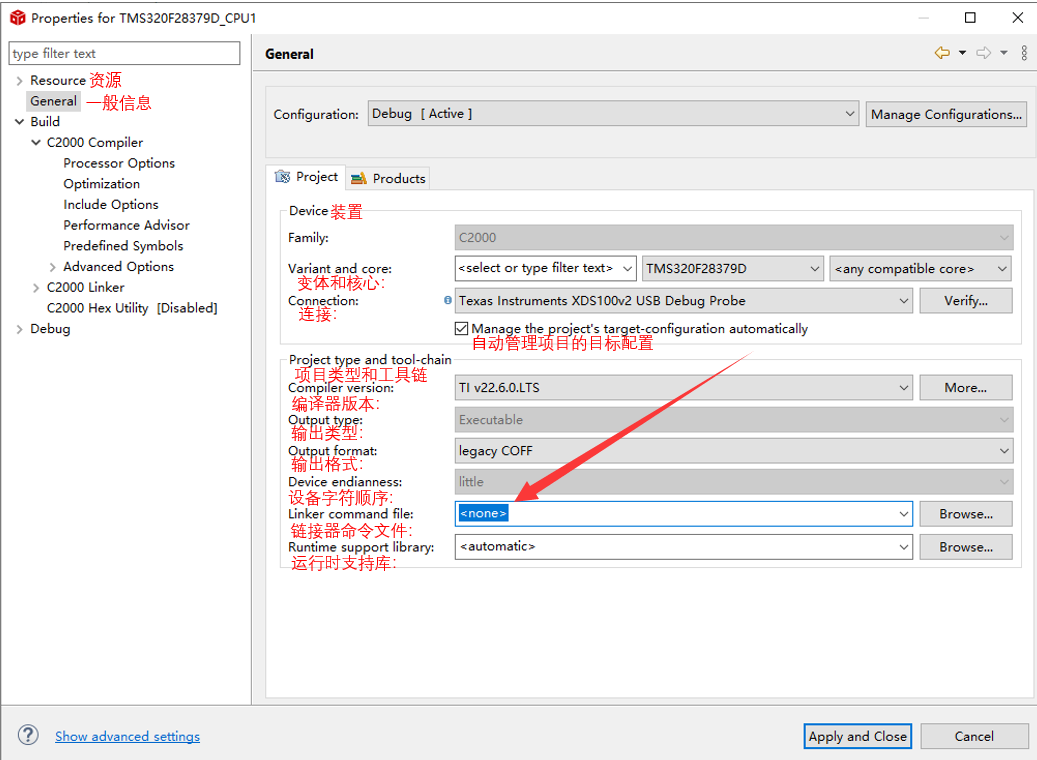The image size is (1037, 760).
Task: Select the Debug tree label
Action: [50, 329]
